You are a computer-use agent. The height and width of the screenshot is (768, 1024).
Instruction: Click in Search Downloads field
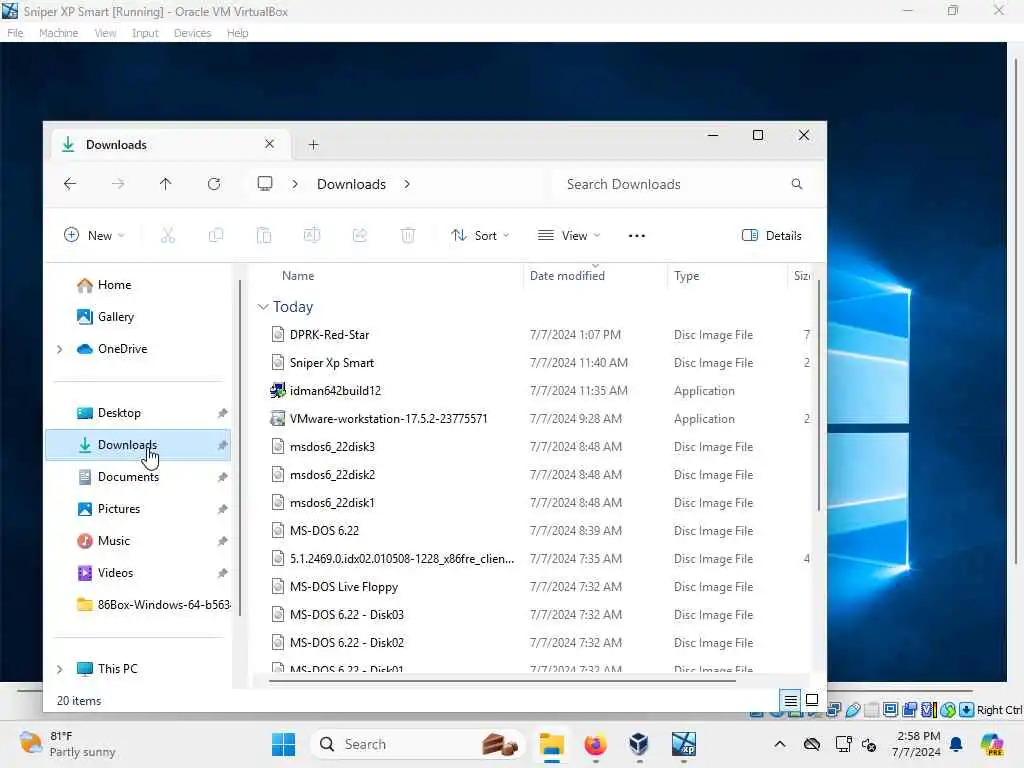tap(682, 184)
